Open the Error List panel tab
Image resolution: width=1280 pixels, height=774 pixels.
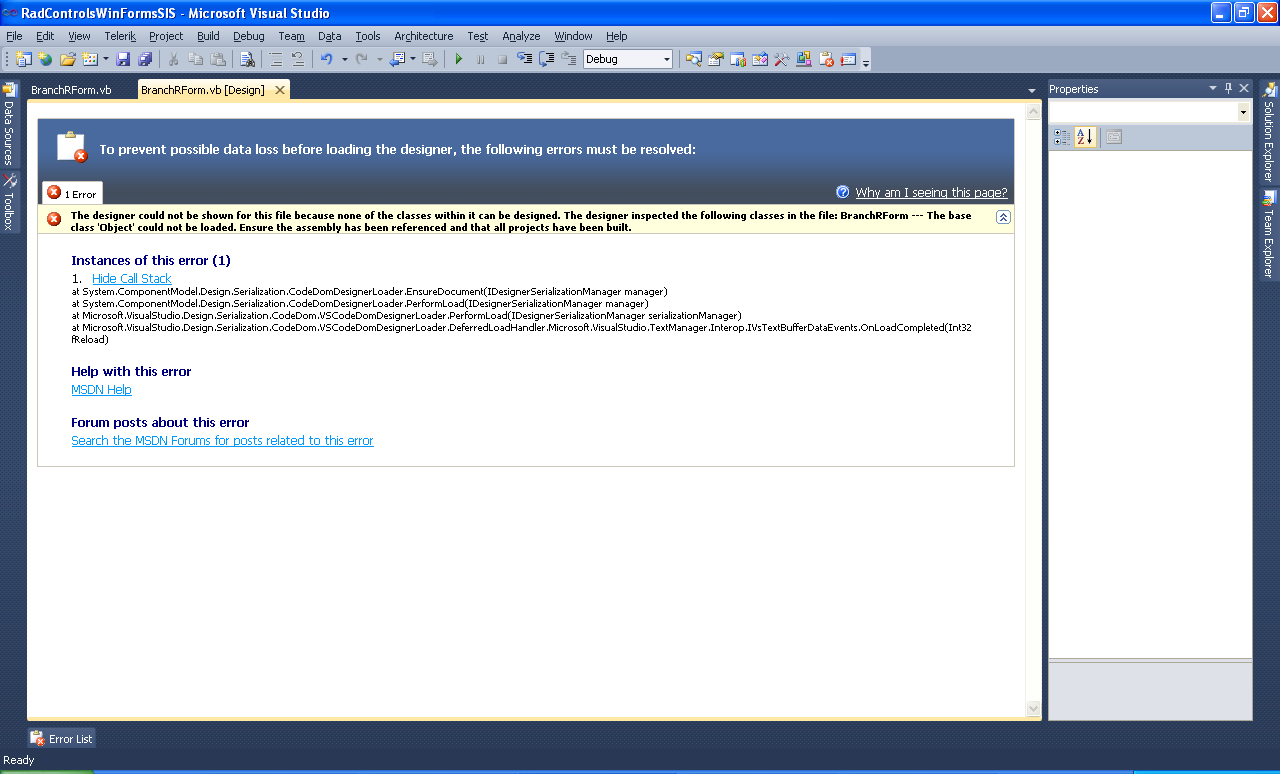tap(62, 739)
